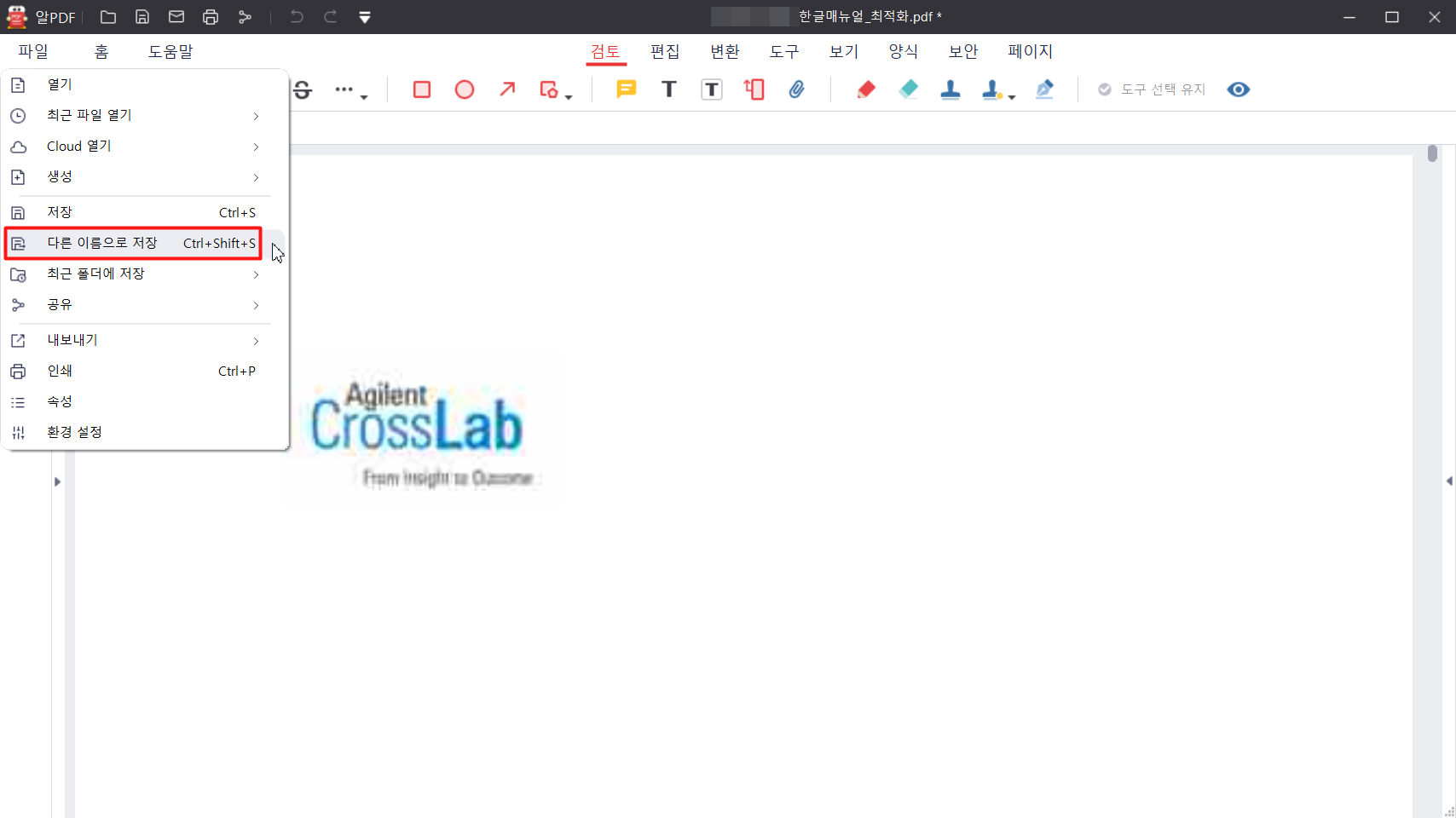Click the open folder icon in title bar
This screenshot has height=818, width=1456.
point(108,17)
